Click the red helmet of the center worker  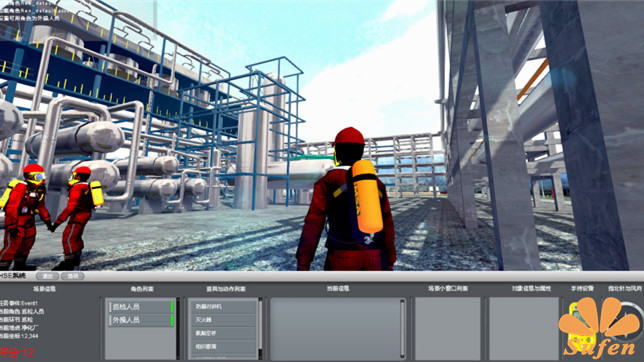pos(349,136)
